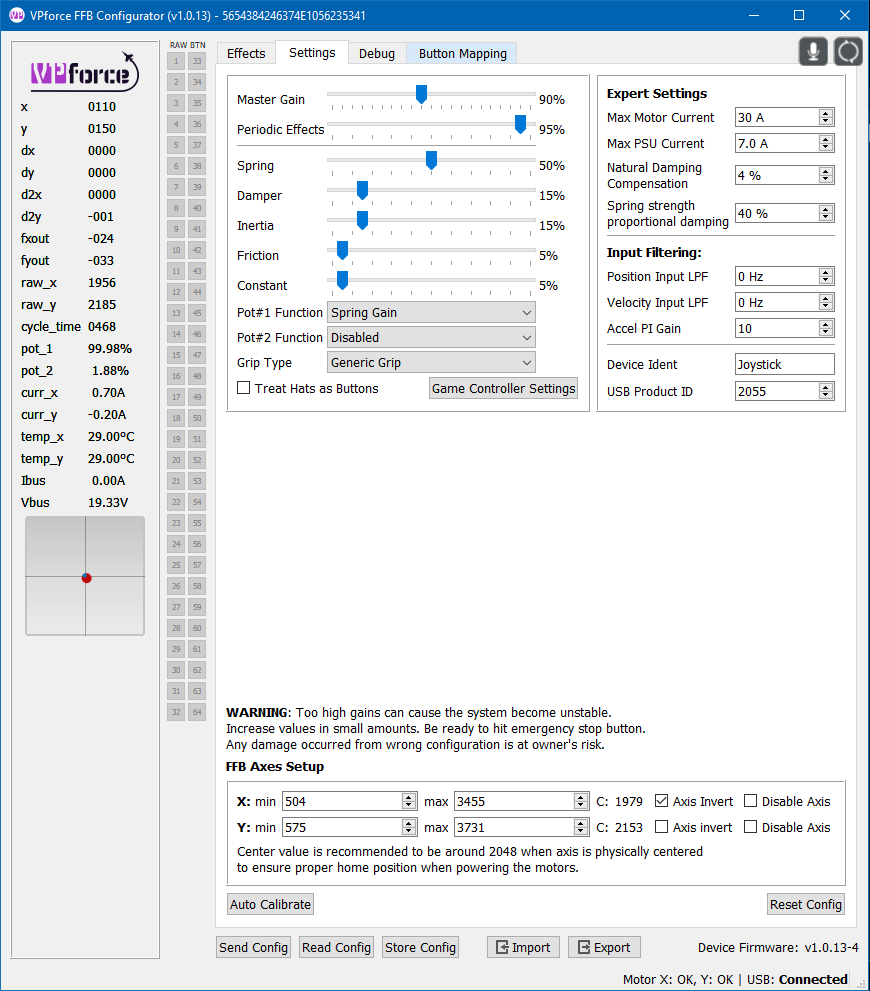870x991 pixels.
Task: Click the VPforce logo
Action: coord(85,72)
